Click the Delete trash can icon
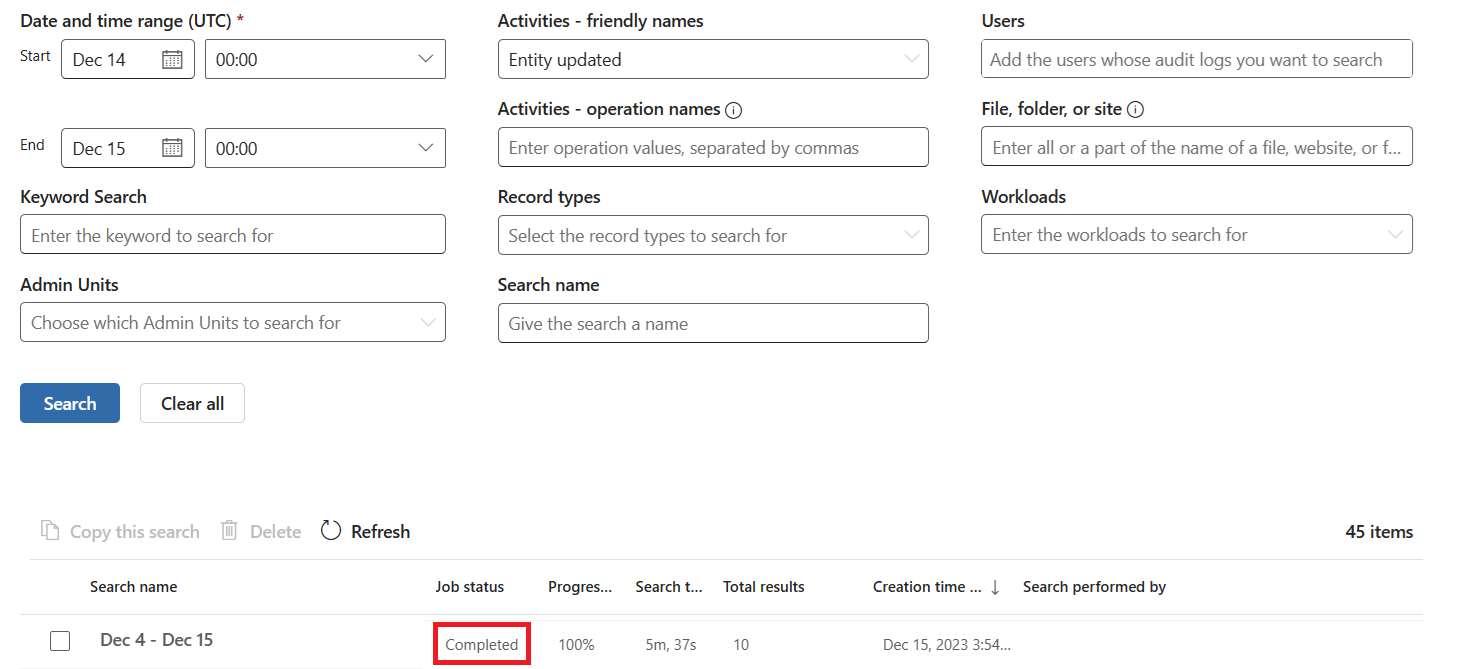The width and height of the screenshot is (1459, 669). pos(229,531)
